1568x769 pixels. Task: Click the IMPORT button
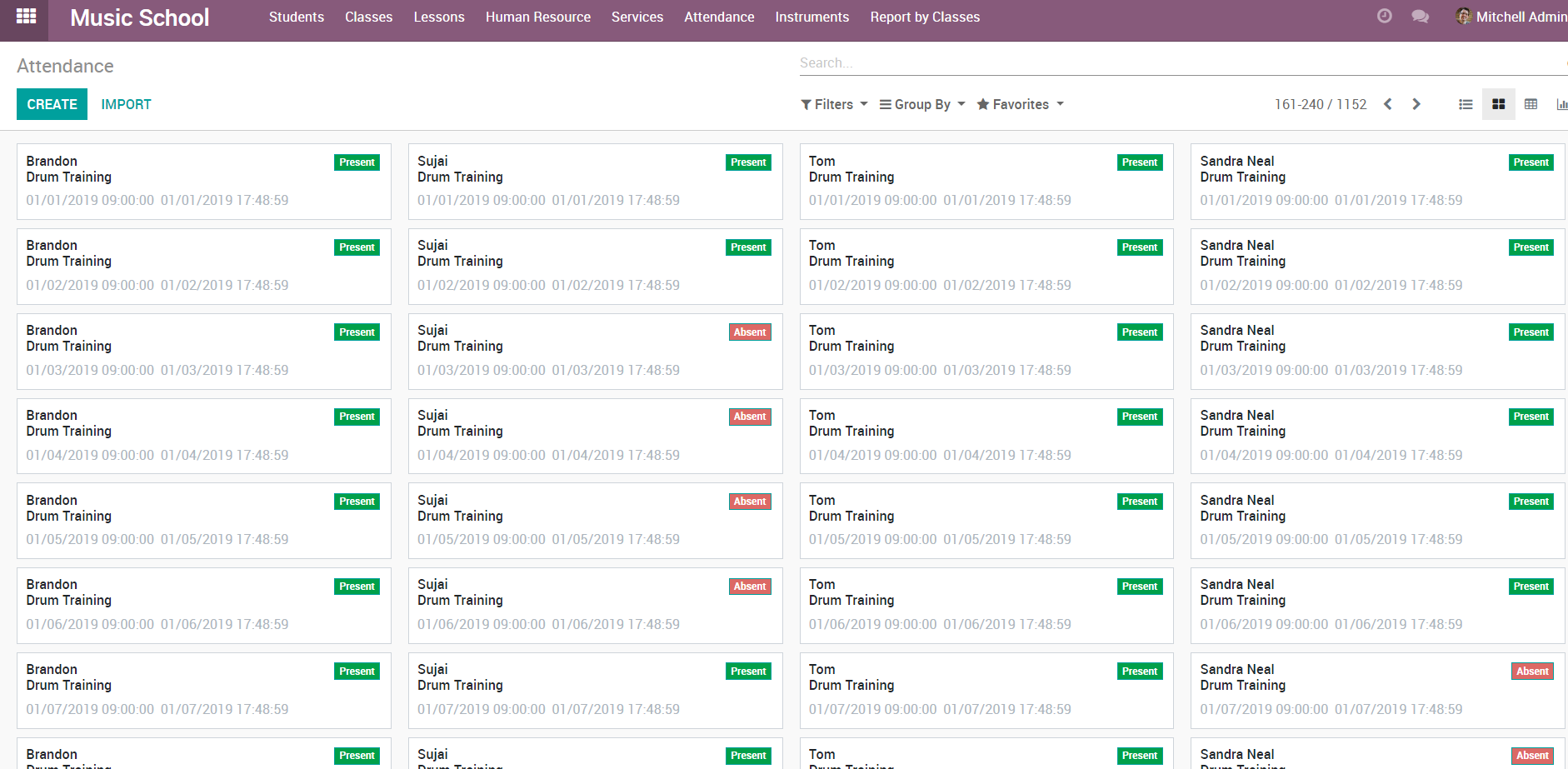pyautogui.click(x=126, y=104)
